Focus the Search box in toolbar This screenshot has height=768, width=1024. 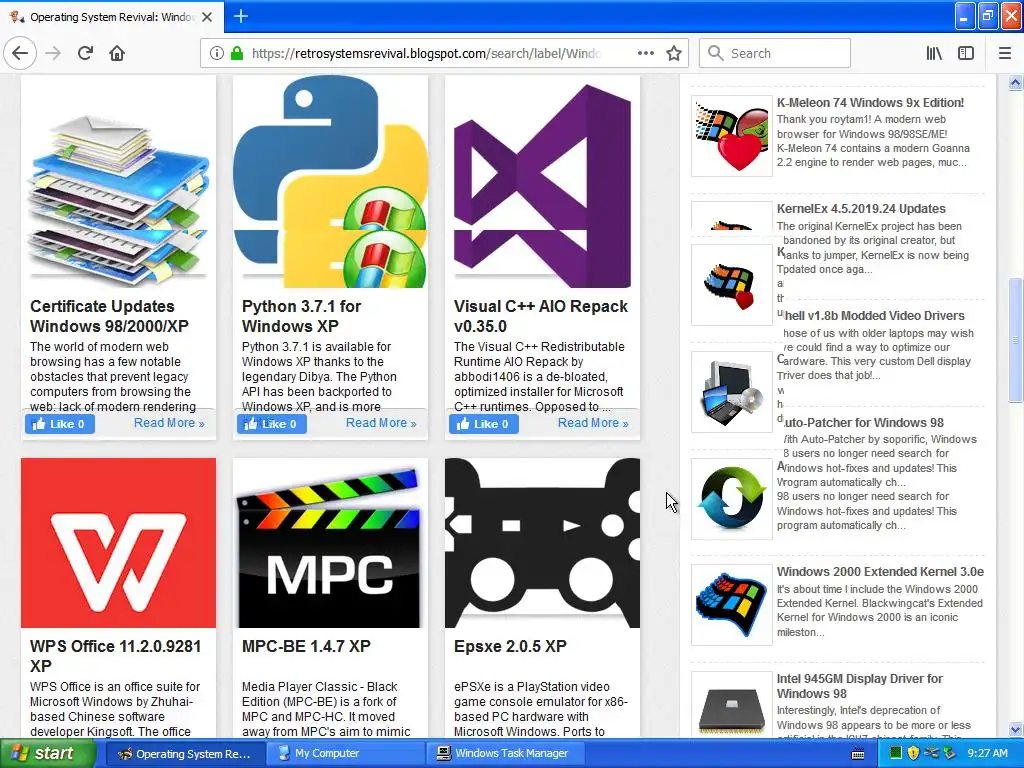click(x=775, y=53)
